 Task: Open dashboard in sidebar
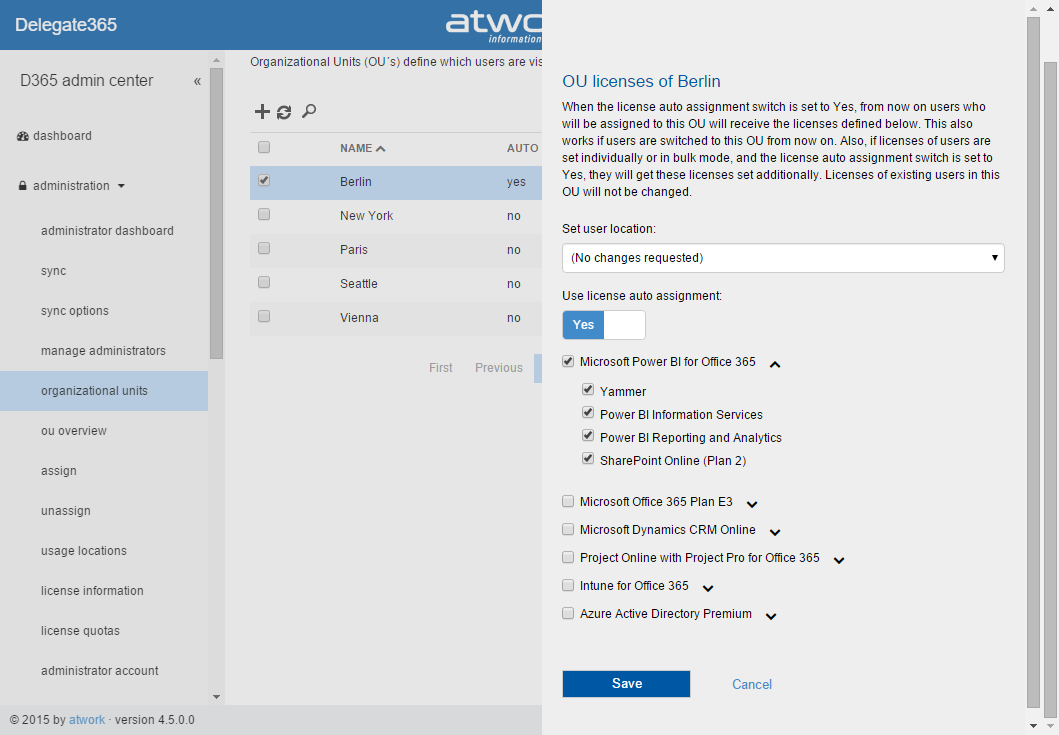[62, 136]
